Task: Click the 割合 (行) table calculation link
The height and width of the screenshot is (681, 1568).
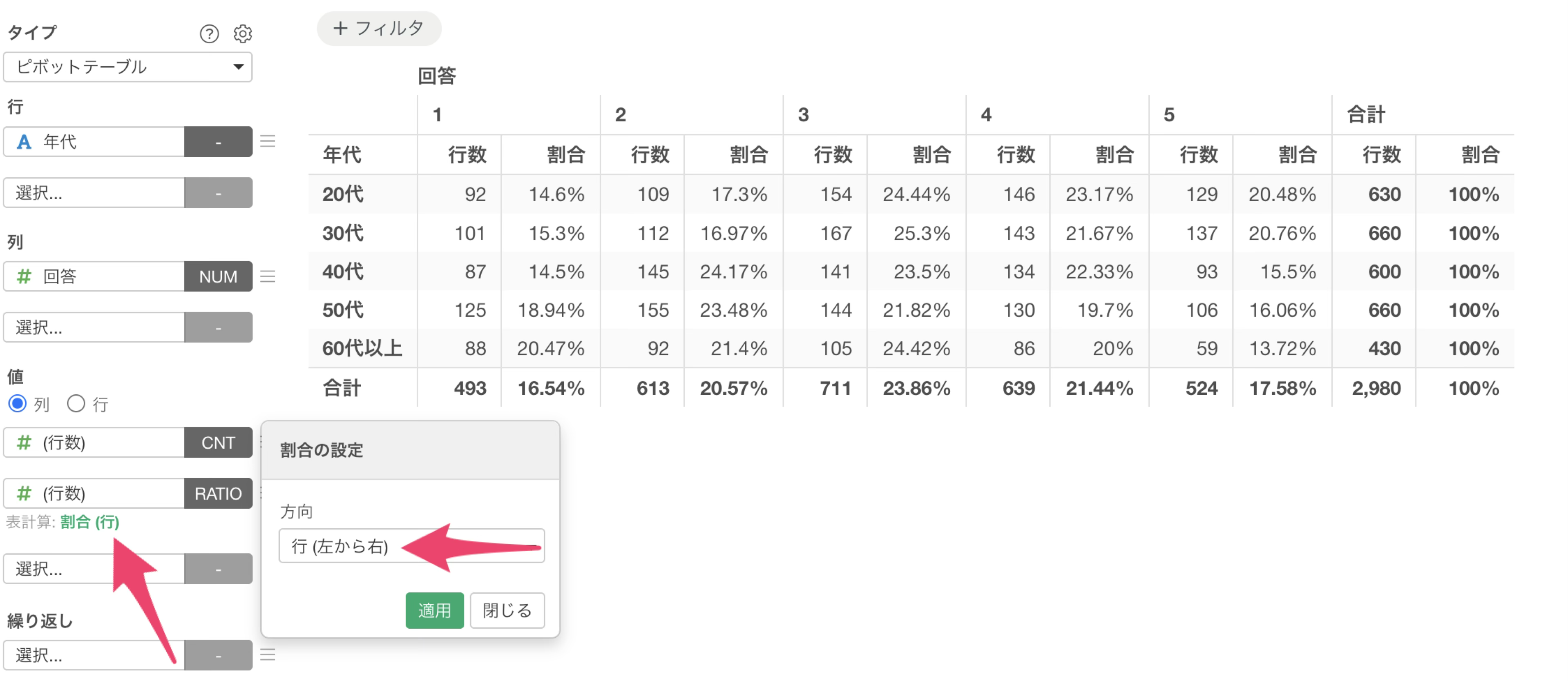Action: 89,522
